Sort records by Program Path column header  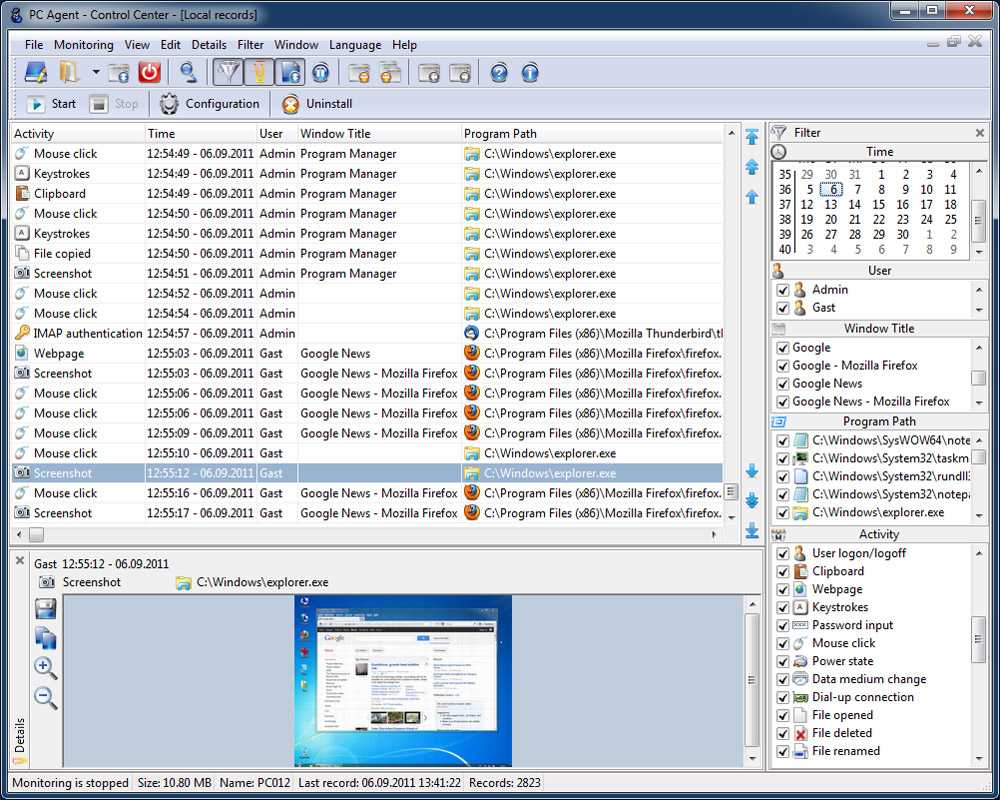[592, 133]
